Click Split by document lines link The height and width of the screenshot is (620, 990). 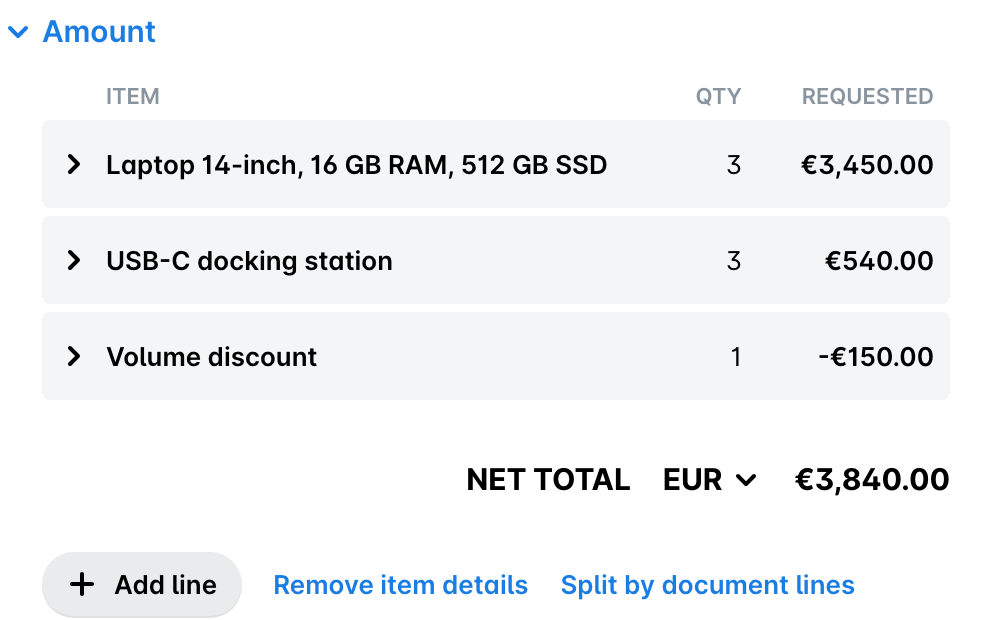coord(707,585)
